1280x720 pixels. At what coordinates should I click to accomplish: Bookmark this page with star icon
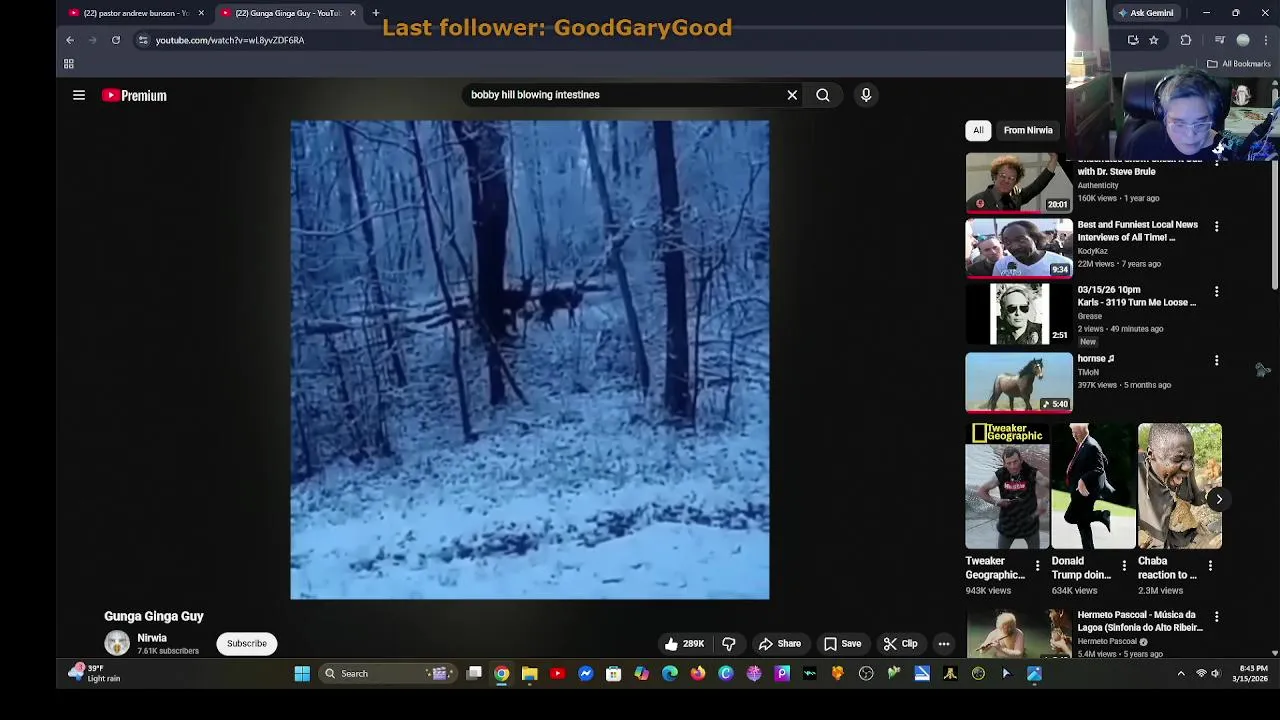click(x=1153, y=40)
